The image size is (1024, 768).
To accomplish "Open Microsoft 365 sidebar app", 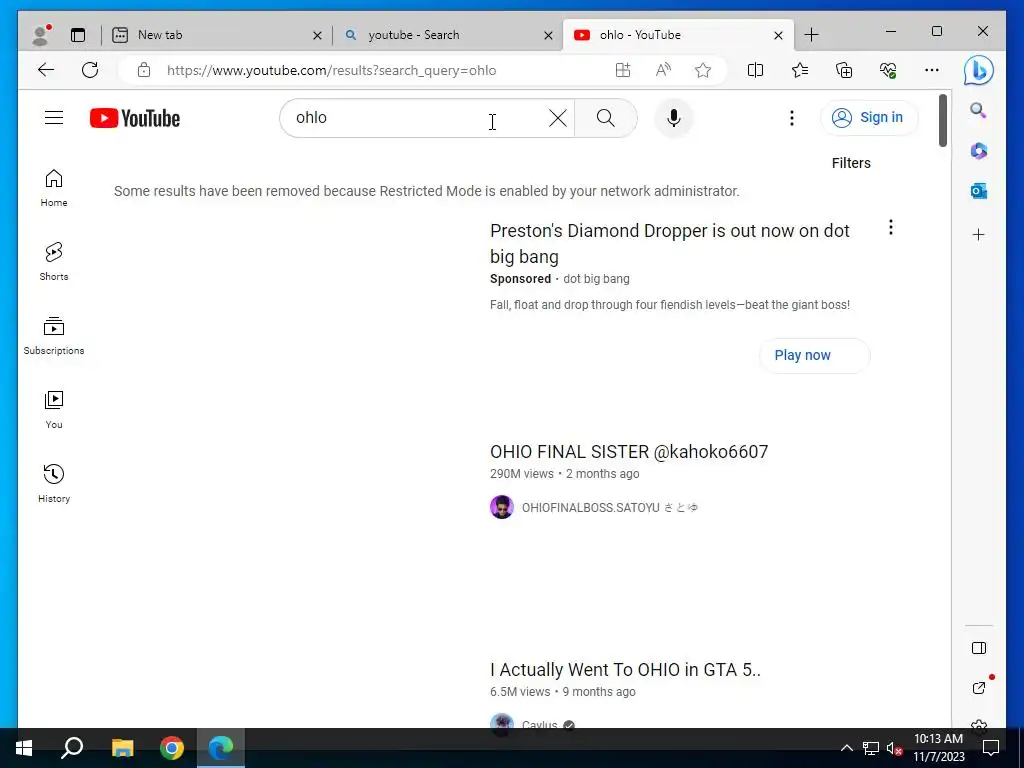I will pos(978,151).
